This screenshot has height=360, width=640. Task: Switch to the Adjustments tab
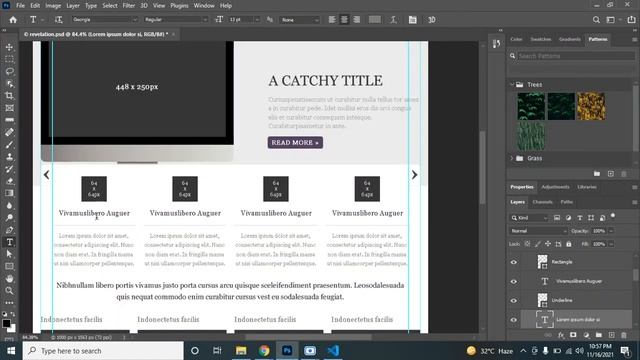[x=555, y=187]
